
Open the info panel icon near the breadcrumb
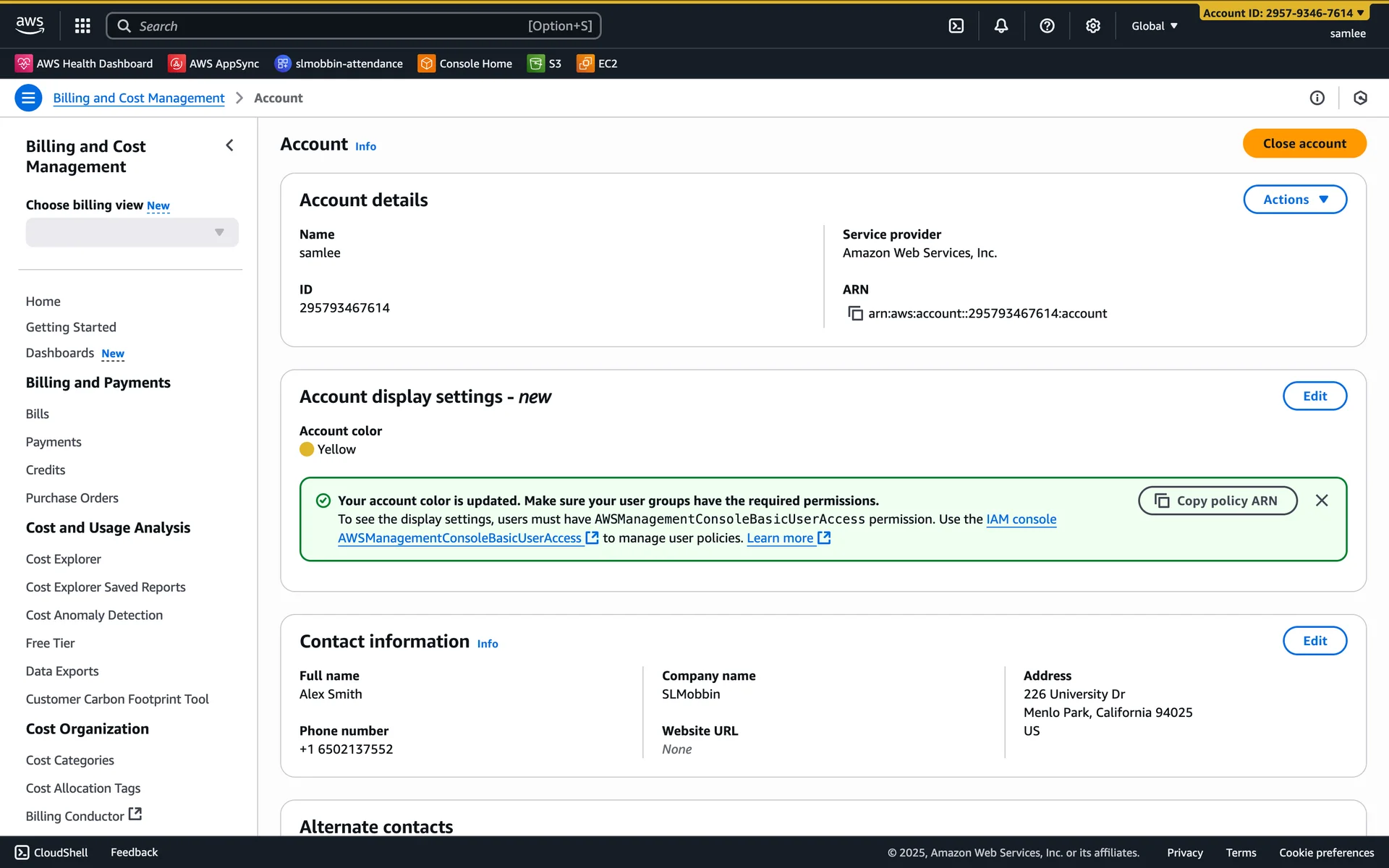tap(1317, 98)
